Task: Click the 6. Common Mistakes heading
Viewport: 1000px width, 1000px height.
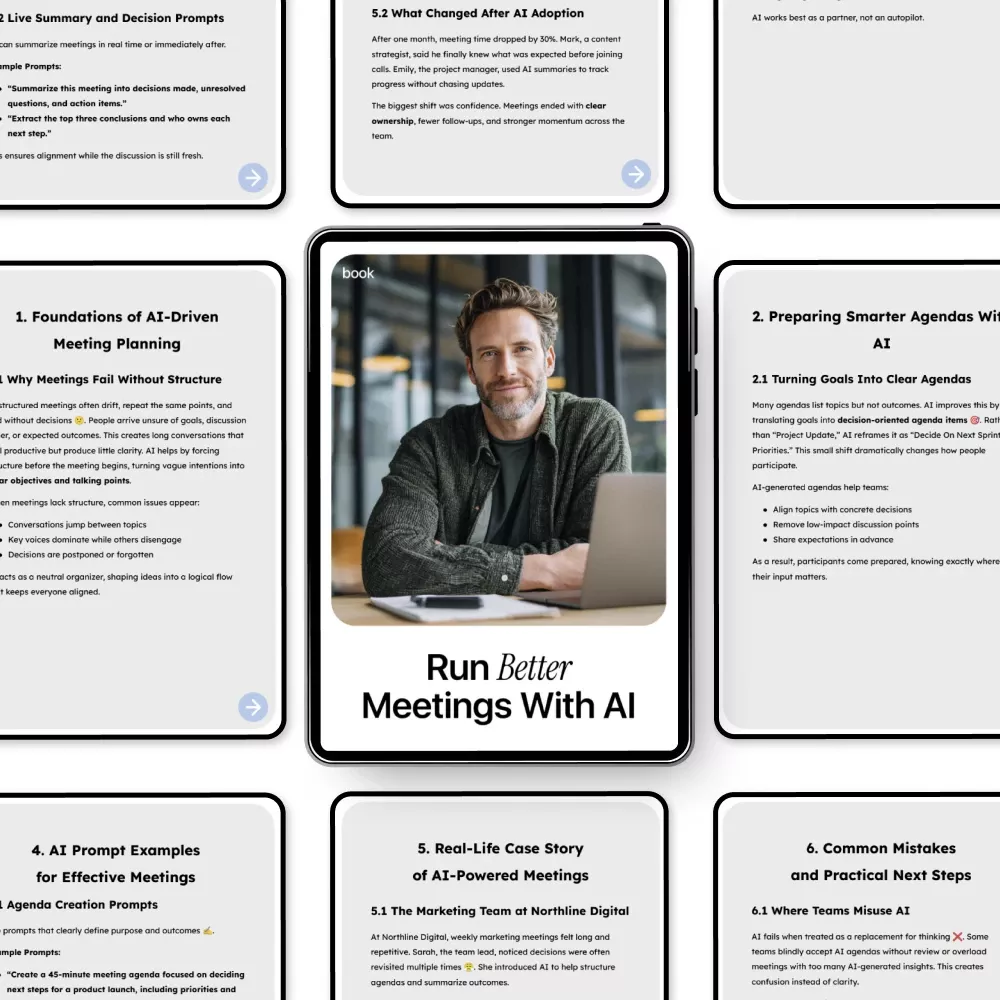Action: click(880, 861)
